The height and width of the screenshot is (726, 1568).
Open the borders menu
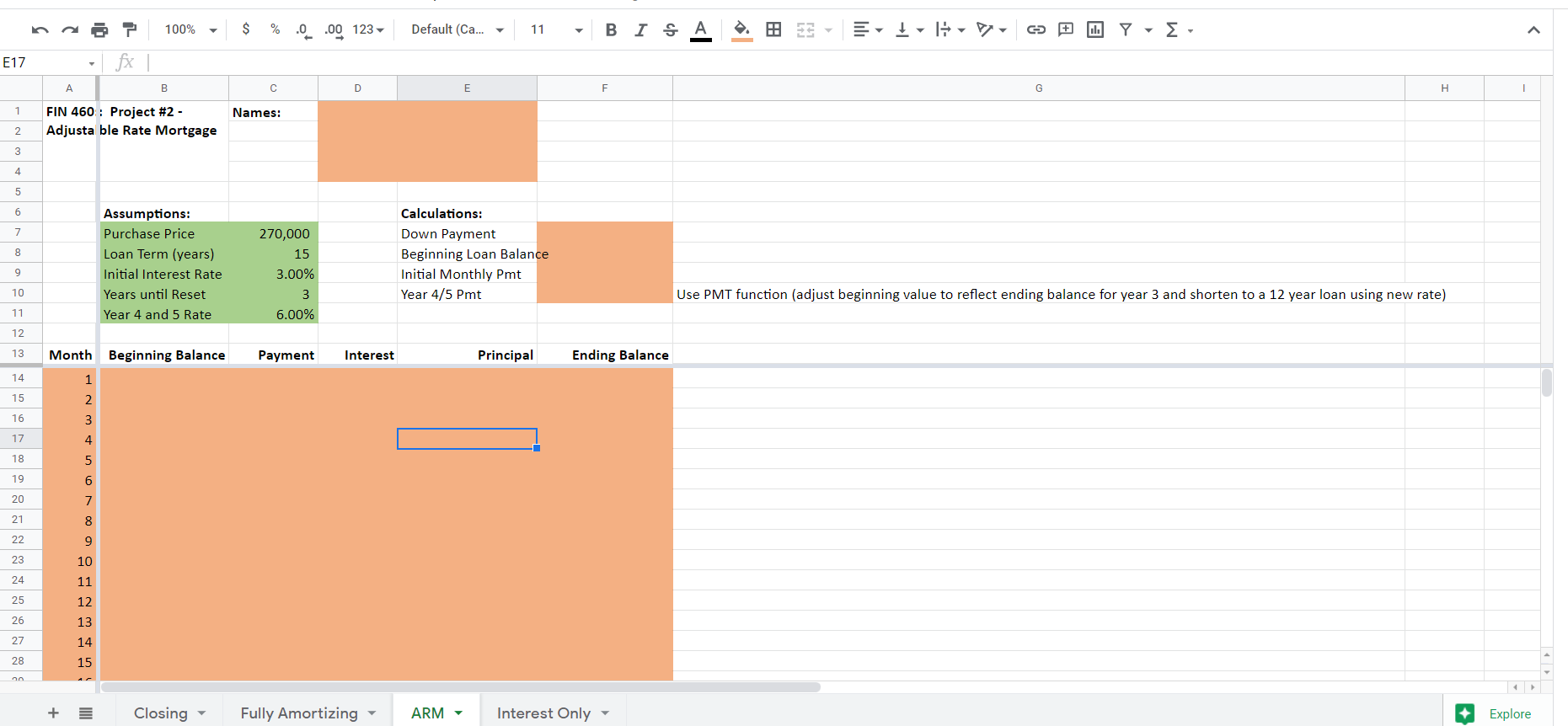(x=773, y=30)
